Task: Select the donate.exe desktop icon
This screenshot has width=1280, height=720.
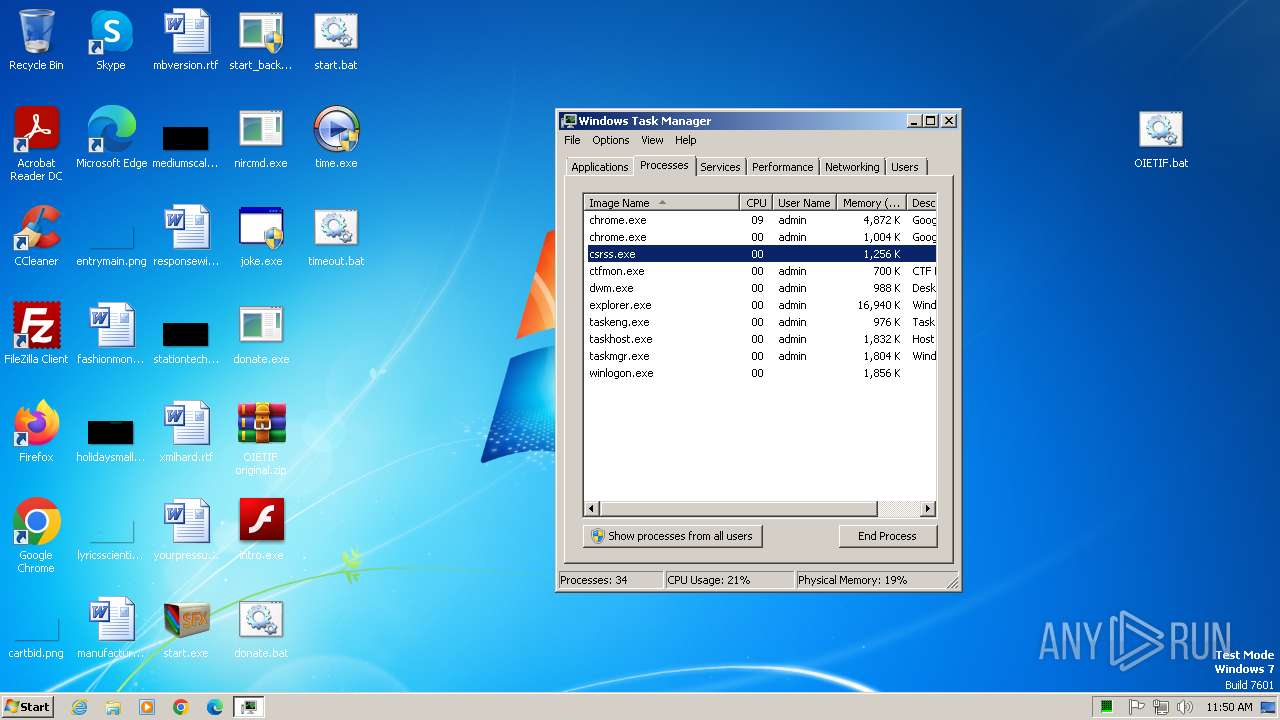Action: tap(261, 334)
